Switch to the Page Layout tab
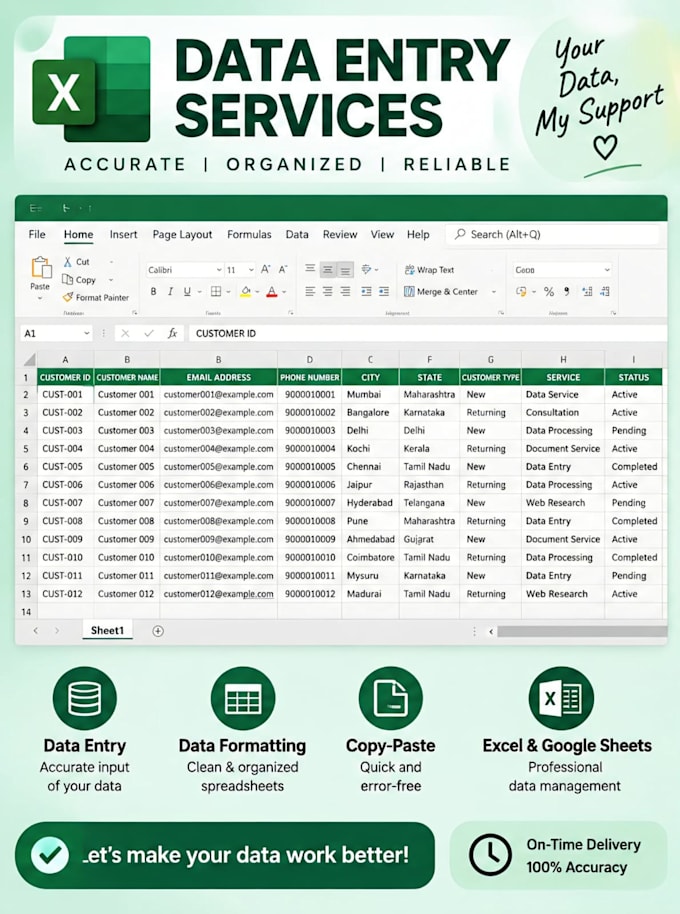Image resolution: width=680 pixels, height=914 pixels. (x=182, y=234)
